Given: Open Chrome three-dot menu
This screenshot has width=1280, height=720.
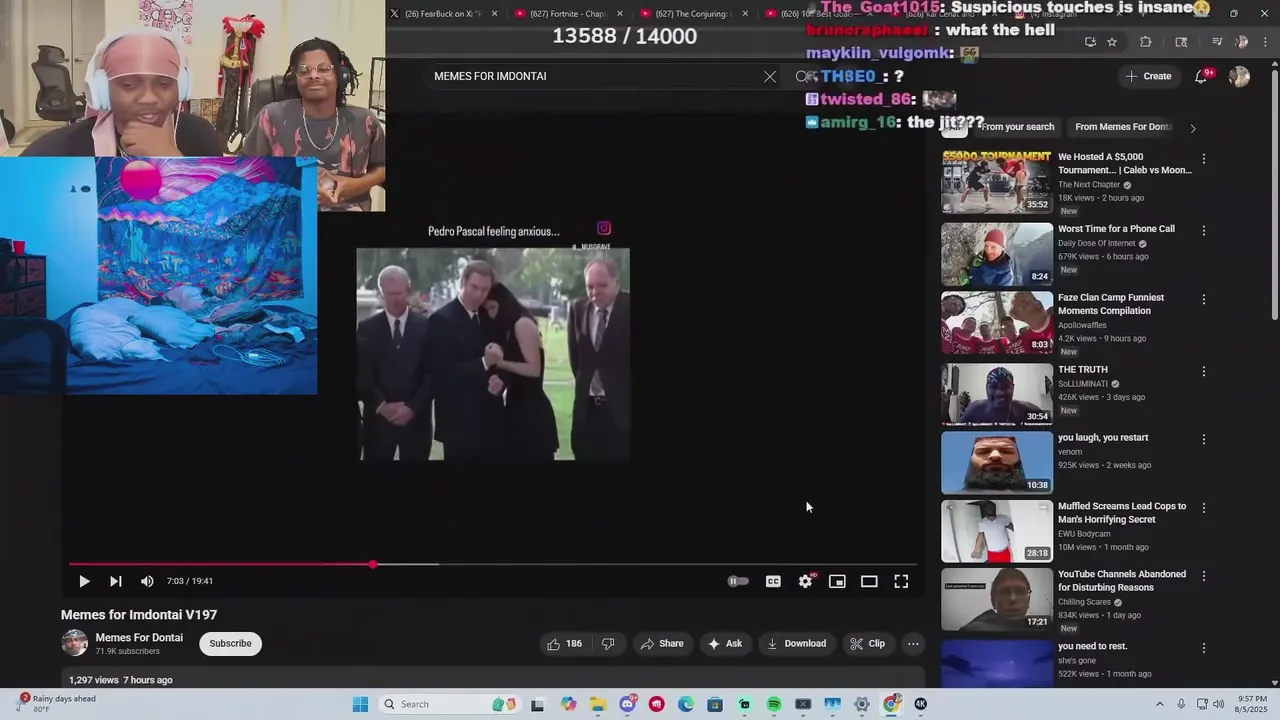Looking at the screenshot, I should point(1264,42).
